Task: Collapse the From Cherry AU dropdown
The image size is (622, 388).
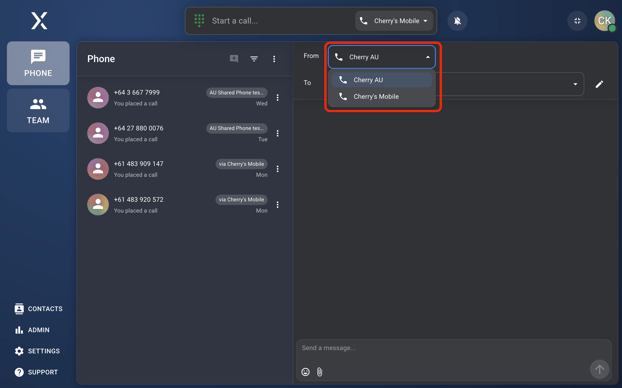Action: pyautogui.click(x=382, y=57)
